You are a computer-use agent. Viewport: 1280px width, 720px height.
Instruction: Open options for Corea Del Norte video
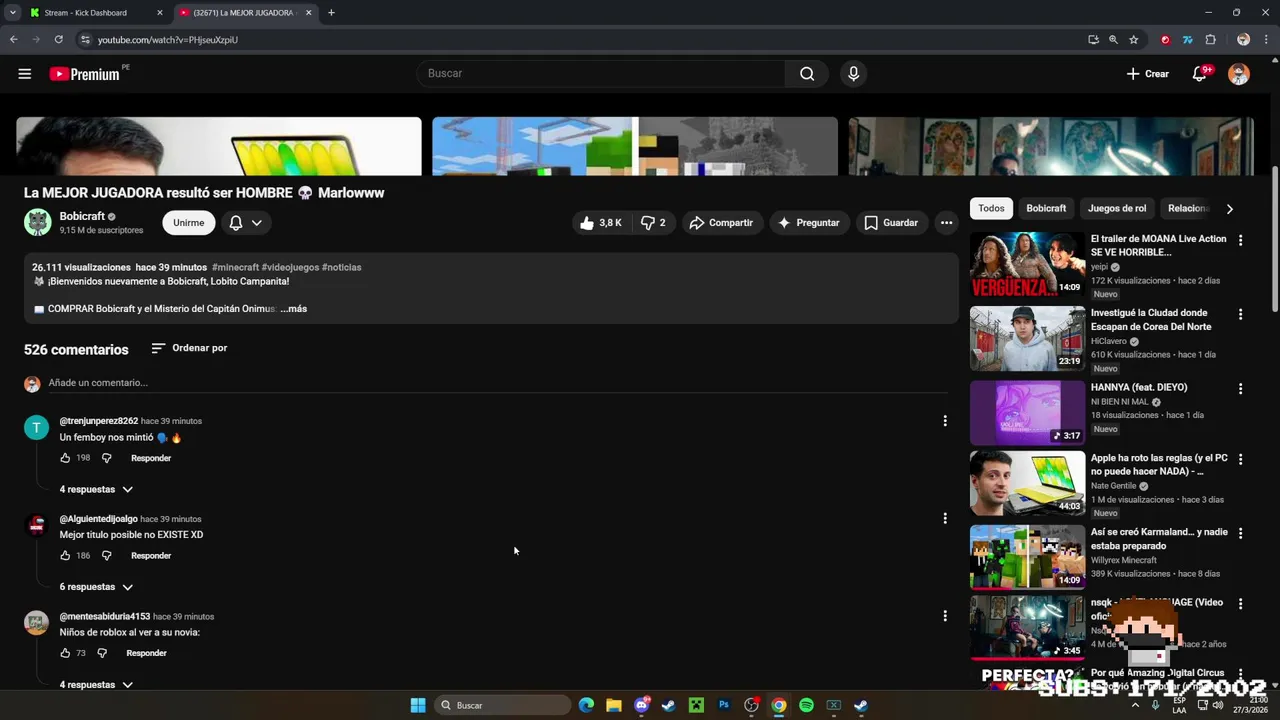(1240, 314)
